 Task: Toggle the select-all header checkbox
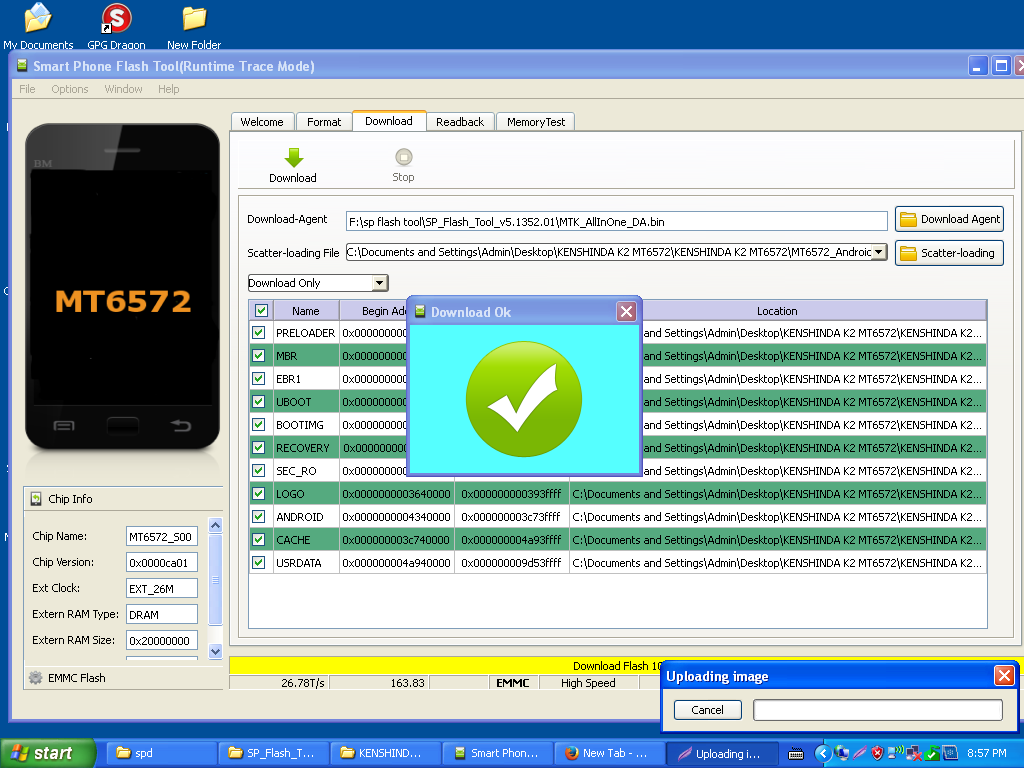pyautogui.click(x=261, y=311)
